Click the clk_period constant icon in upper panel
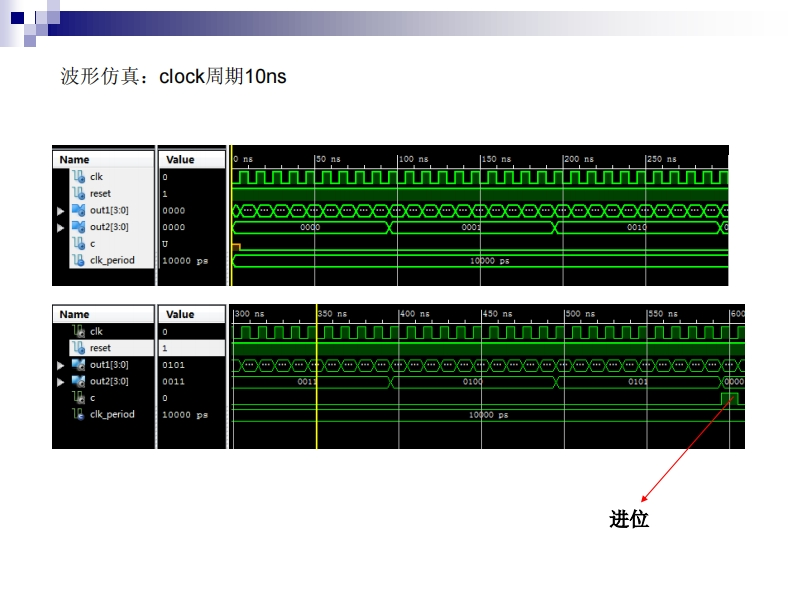The width and height of the screenshot is (793, 595). [x=78, y=261]
